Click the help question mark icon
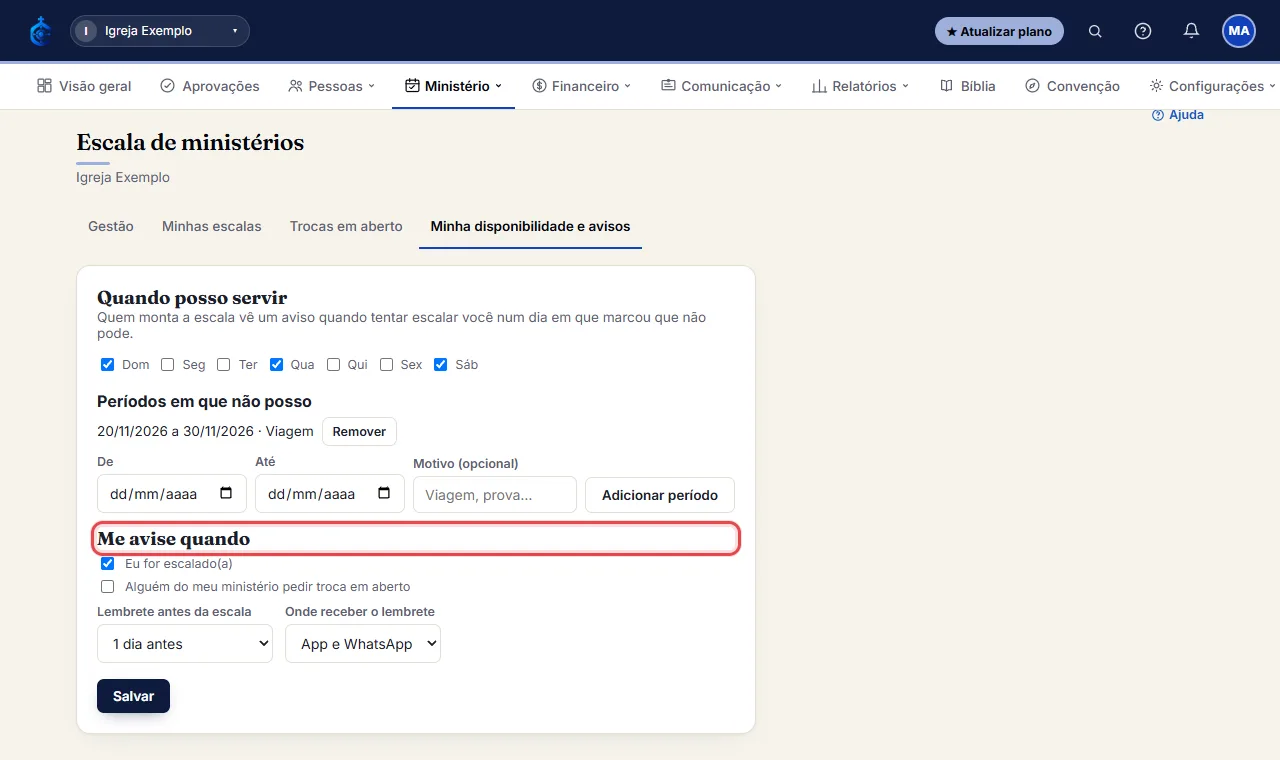The height and width of the screenshot is (760, 1280). (x=1143, y=31)
